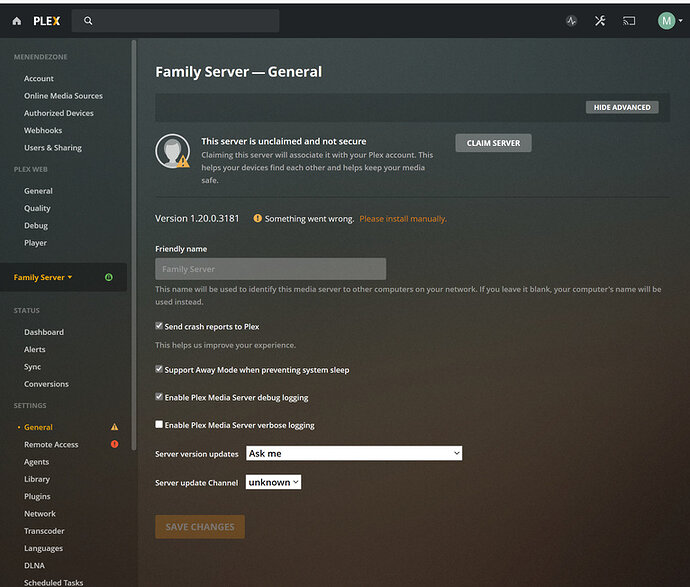Click the Friendly name input field
This screenshot has height=587, width=690.
[x=271, y=269]
